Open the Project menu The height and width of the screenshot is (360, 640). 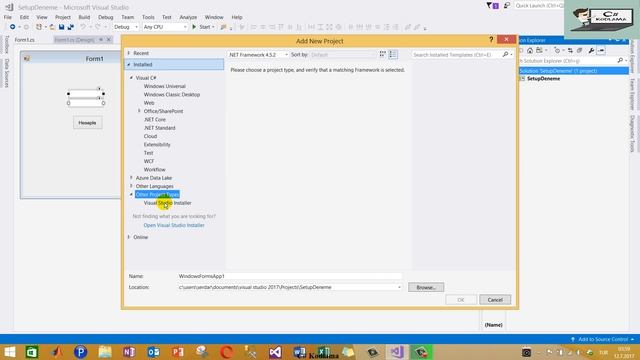pyautogui.click(x=63, y=17)
